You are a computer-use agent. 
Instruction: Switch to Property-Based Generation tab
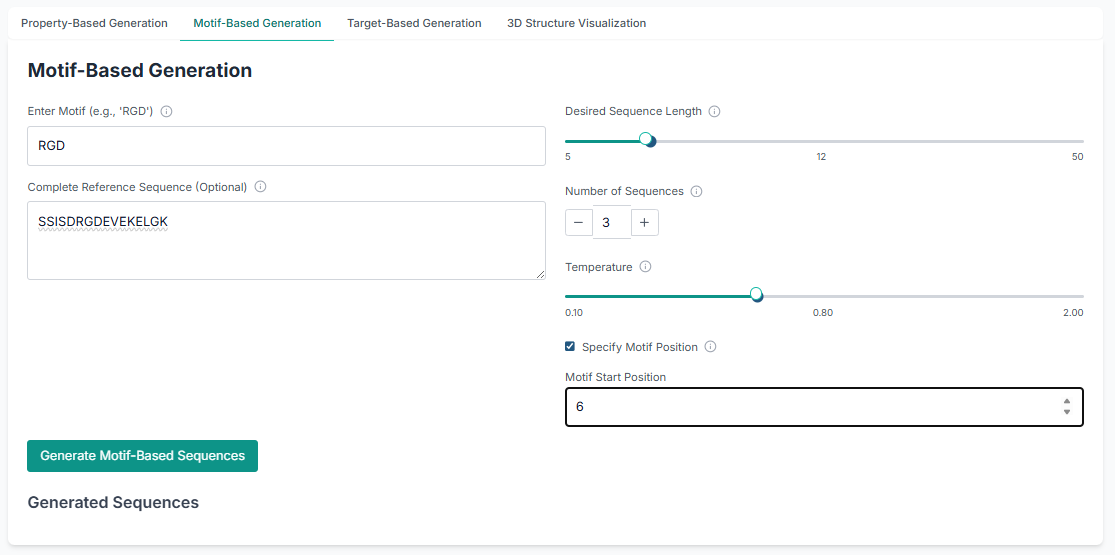tap(94, 23)
